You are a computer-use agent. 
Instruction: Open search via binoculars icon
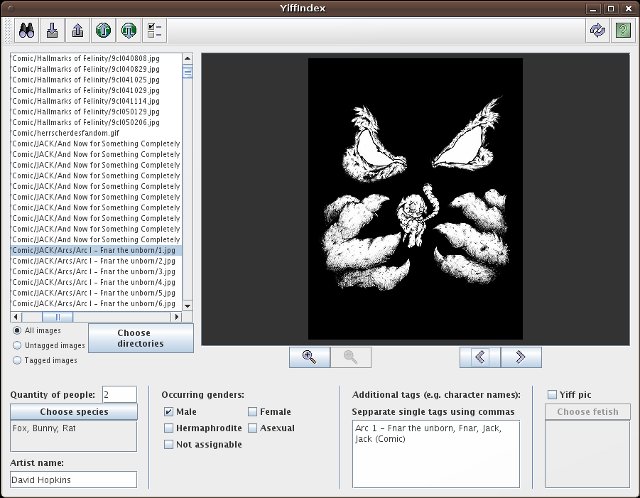click(x=27, y=31)
